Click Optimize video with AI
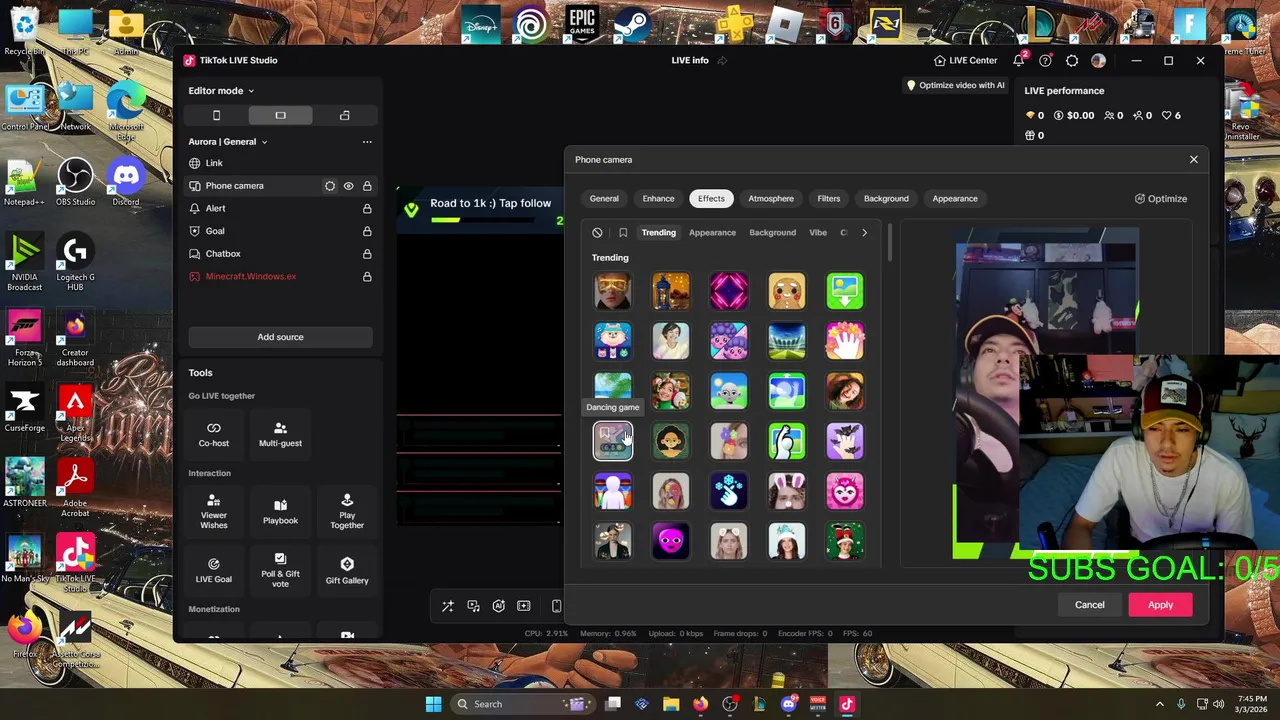Screen dimensions: 1280x720 tap(955, 85)
